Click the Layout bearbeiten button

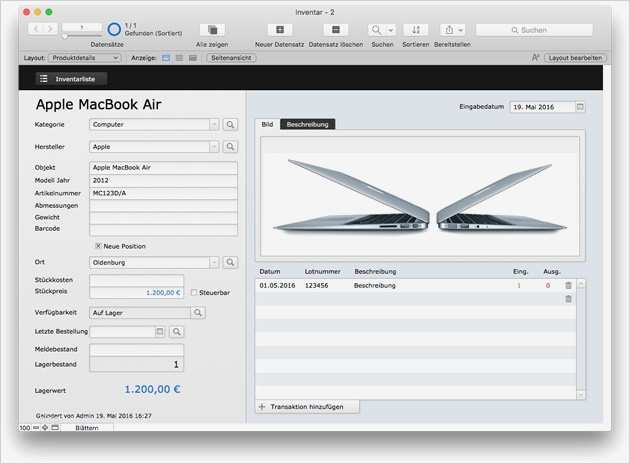575,58
